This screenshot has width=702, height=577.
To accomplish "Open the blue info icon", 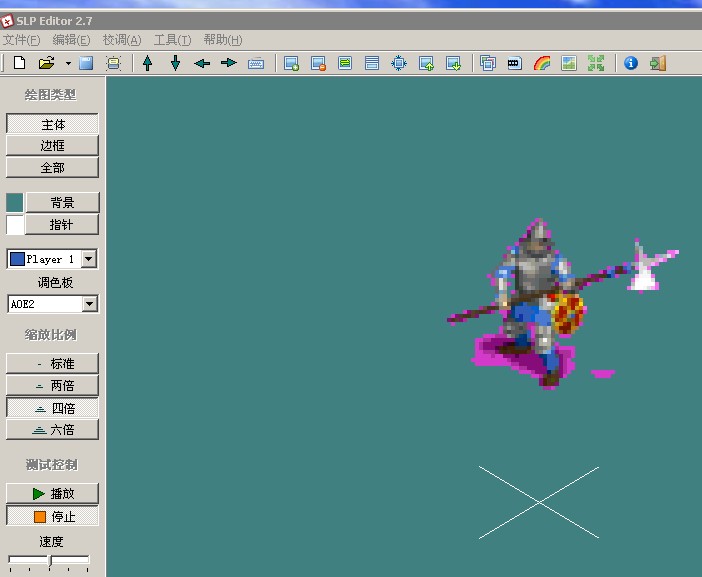I will tap(631, 63).
